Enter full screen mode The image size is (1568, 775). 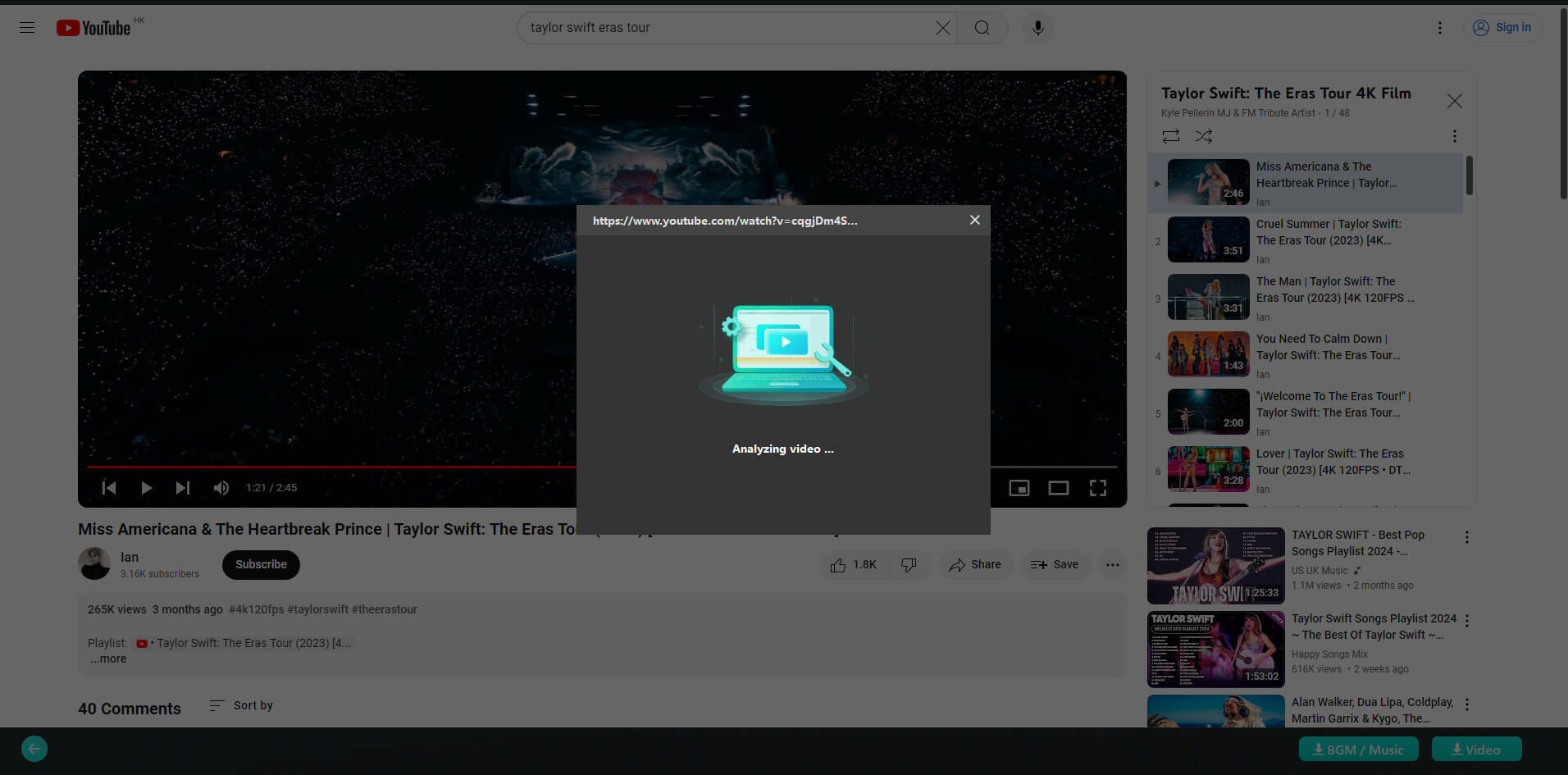(x=1098, y=488)
